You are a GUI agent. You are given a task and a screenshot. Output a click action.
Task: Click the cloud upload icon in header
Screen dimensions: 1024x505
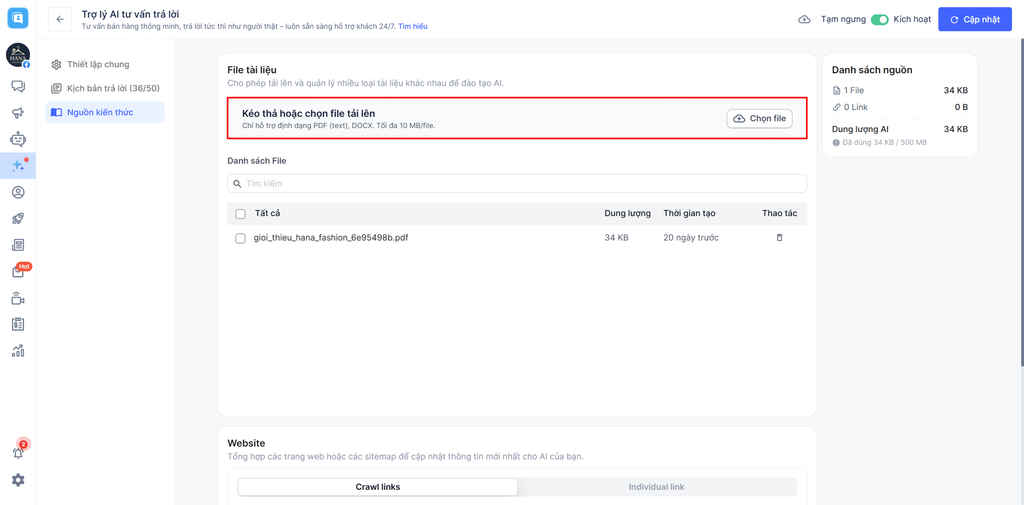[x=804, y=19]
